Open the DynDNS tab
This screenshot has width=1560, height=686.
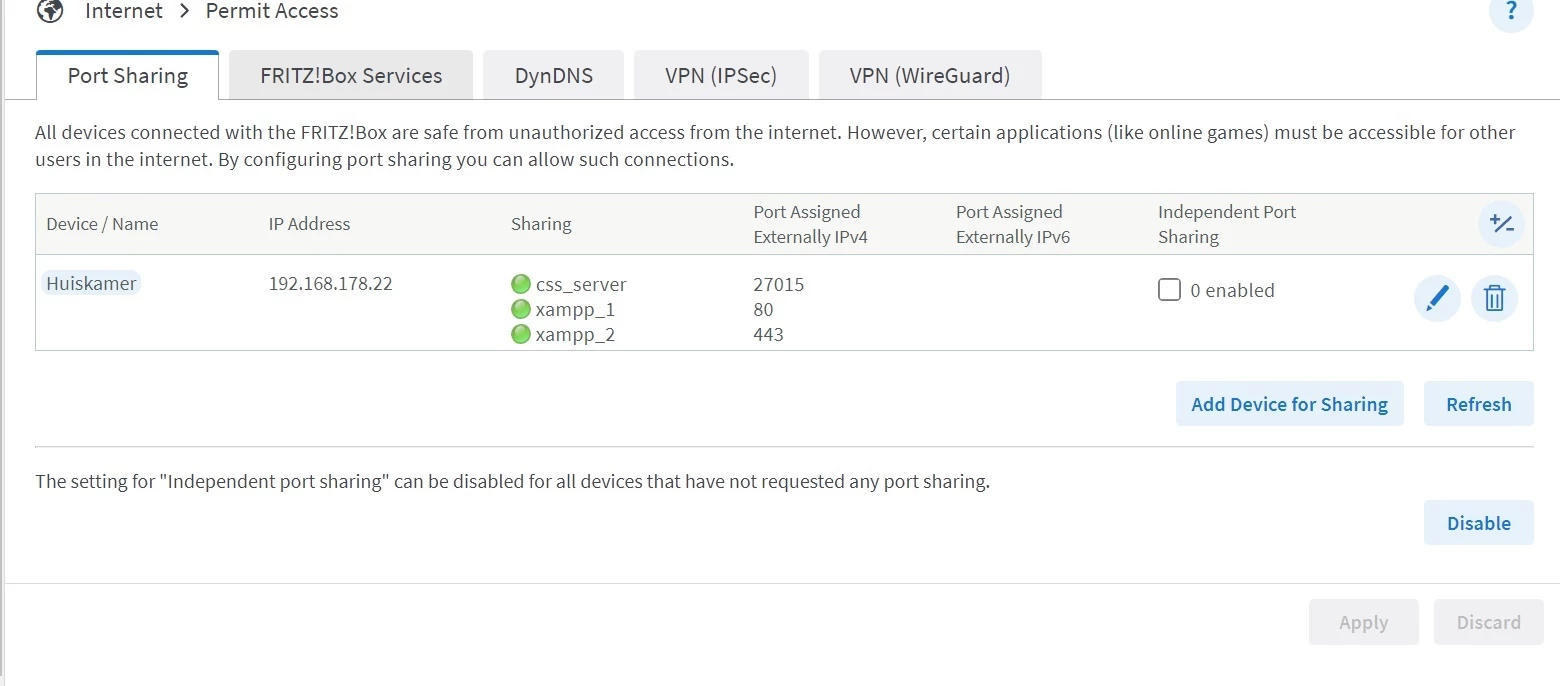[x=554, y=76]
